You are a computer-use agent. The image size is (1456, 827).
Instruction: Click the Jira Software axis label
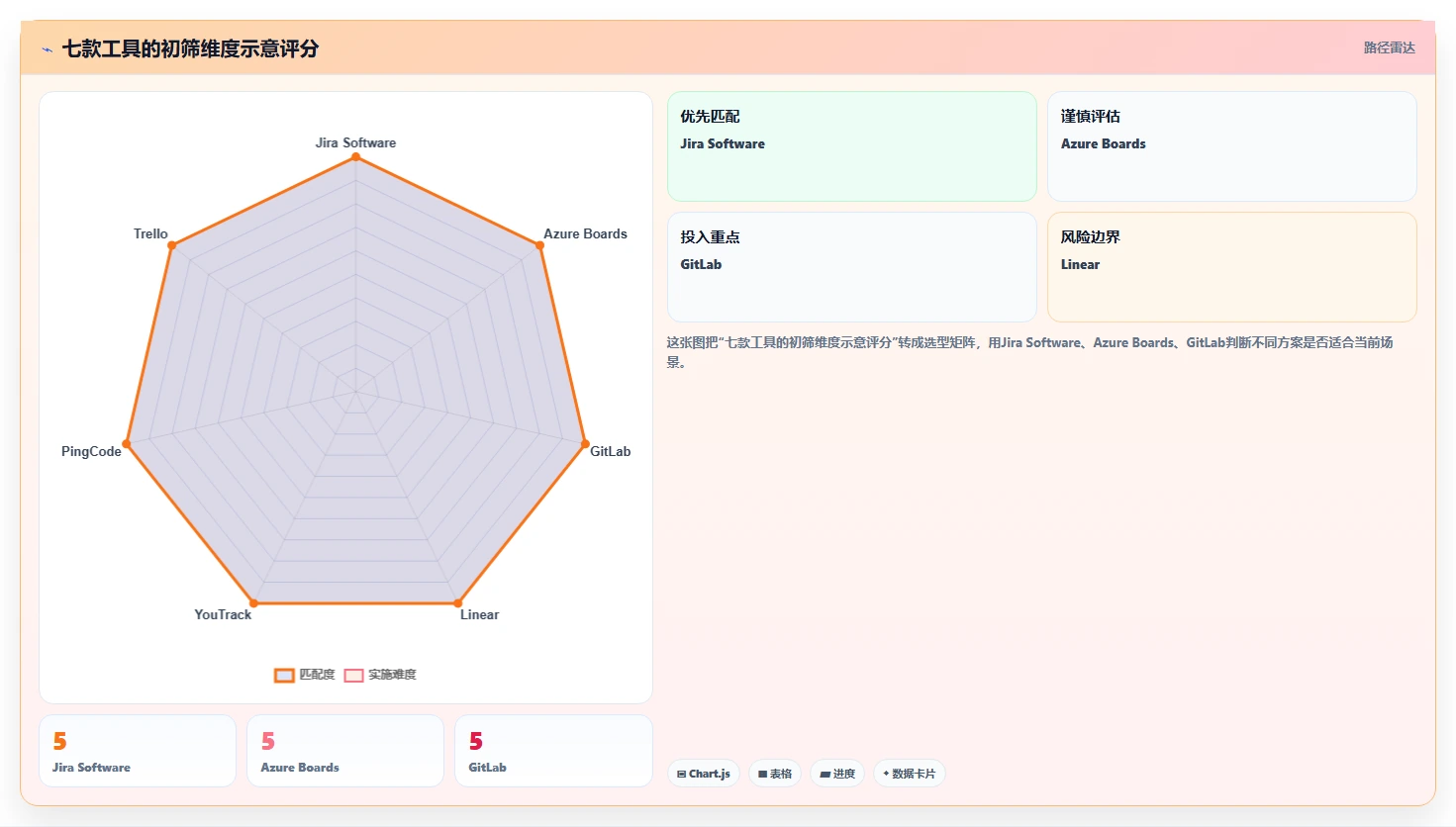tap(355, 142)
